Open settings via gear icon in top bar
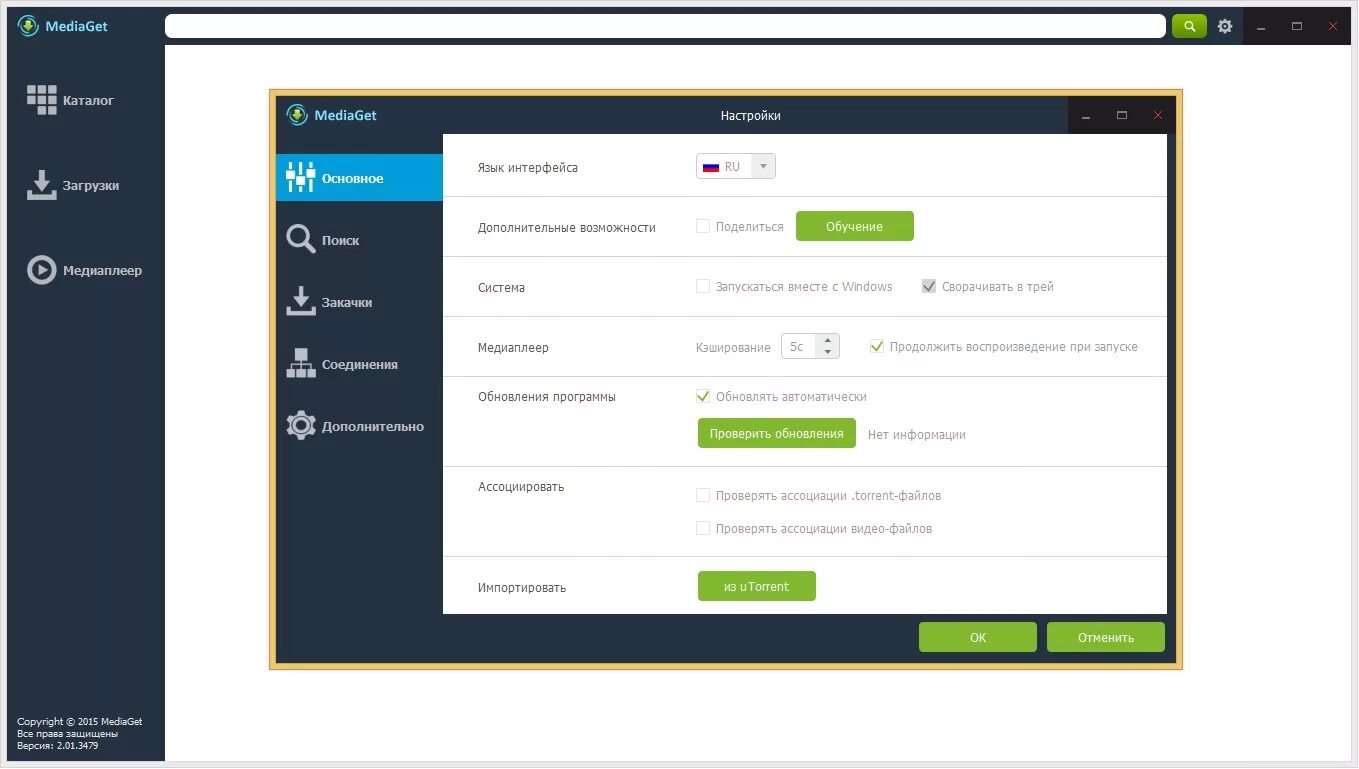Image resolution: width=1359 pixels, height=769 pixels. click(1225, 27)
